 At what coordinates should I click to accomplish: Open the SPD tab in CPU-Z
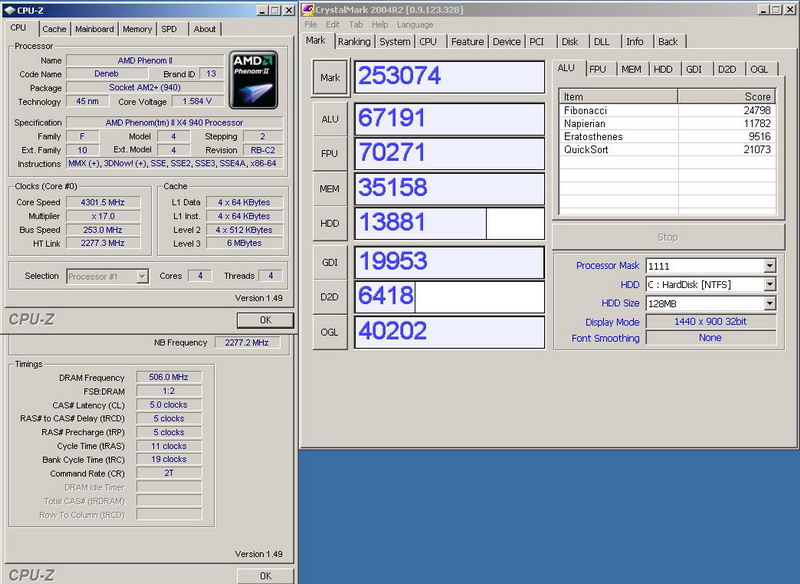(169, 29)
